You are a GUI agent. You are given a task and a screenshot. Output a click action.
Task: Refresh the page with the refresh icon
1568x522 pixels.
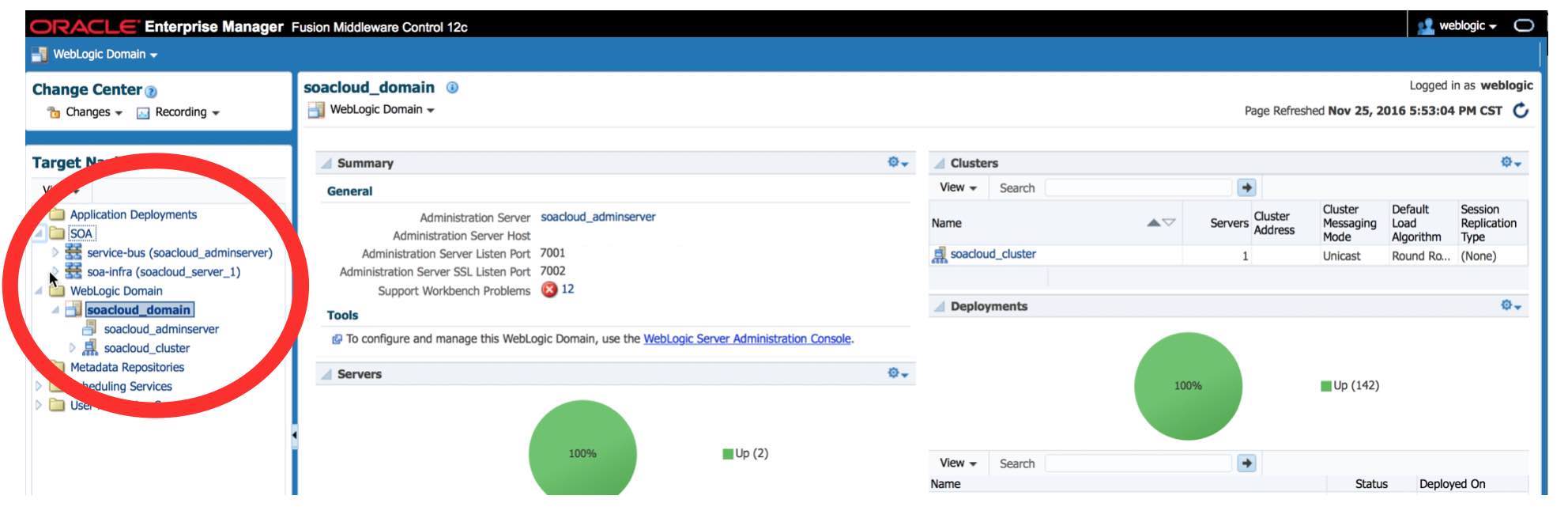1521,111
